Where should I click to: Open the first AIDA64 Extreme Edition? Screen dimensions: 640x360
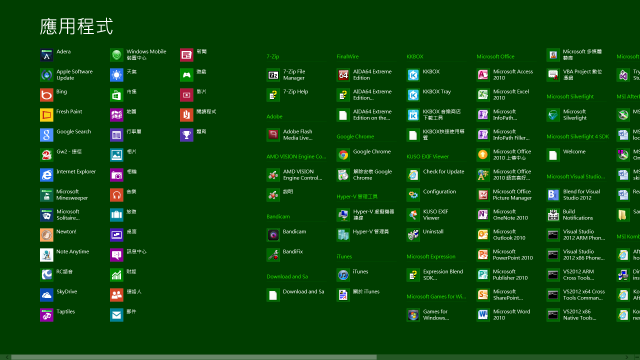click(x=343, y=75)
